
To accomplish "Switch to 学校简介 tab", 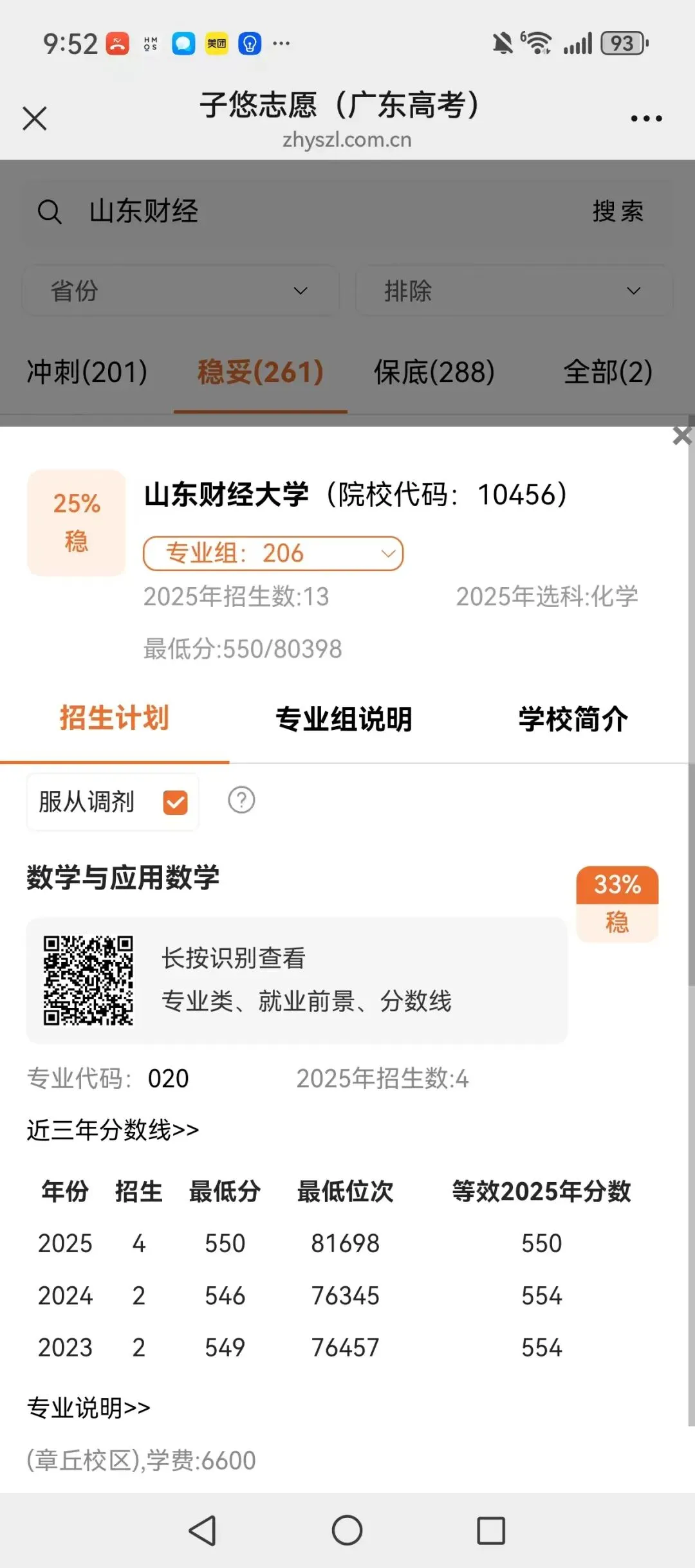I will [573, 719].
